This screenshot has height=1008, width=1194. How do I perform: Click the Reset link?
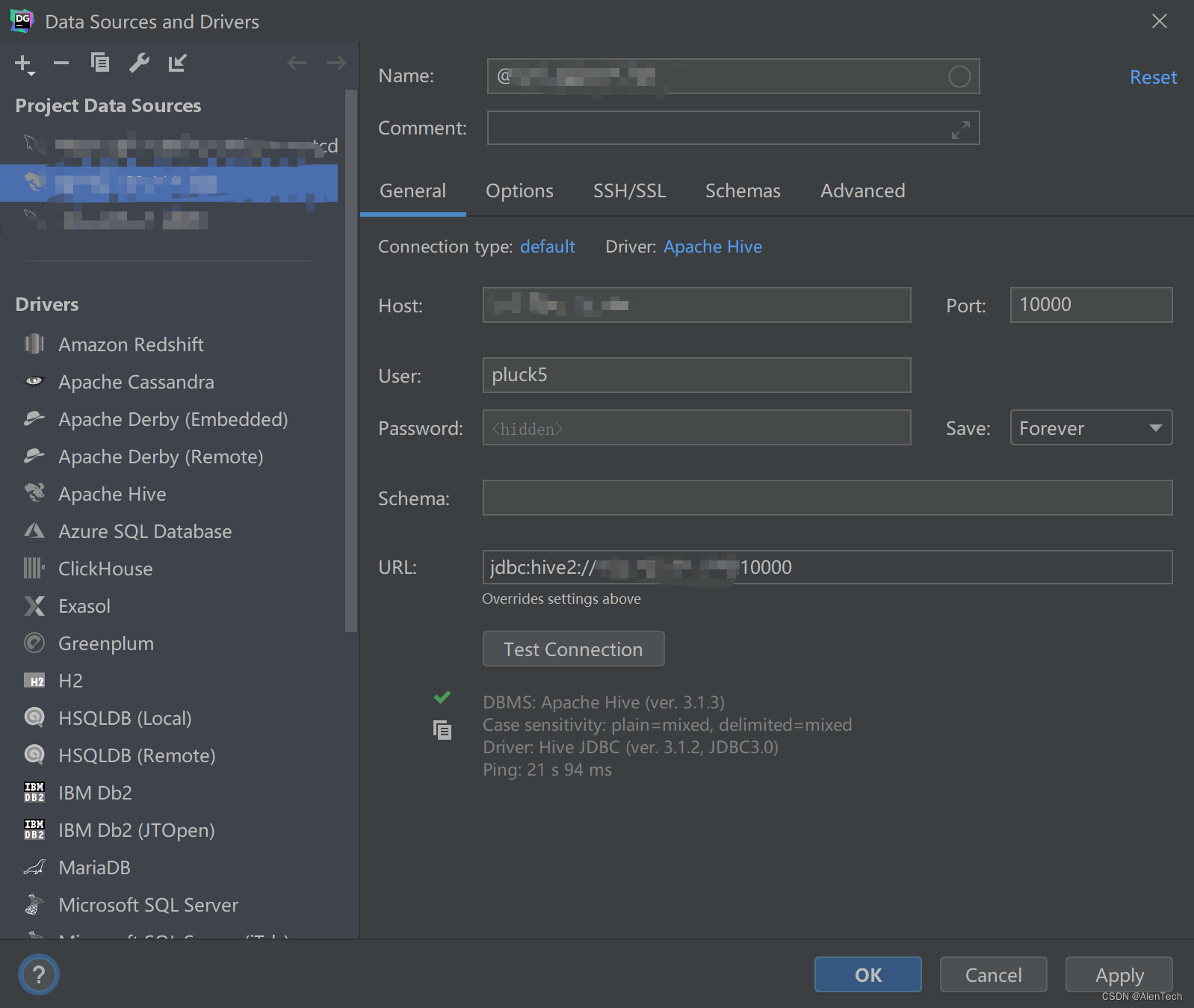point(1153,77)
